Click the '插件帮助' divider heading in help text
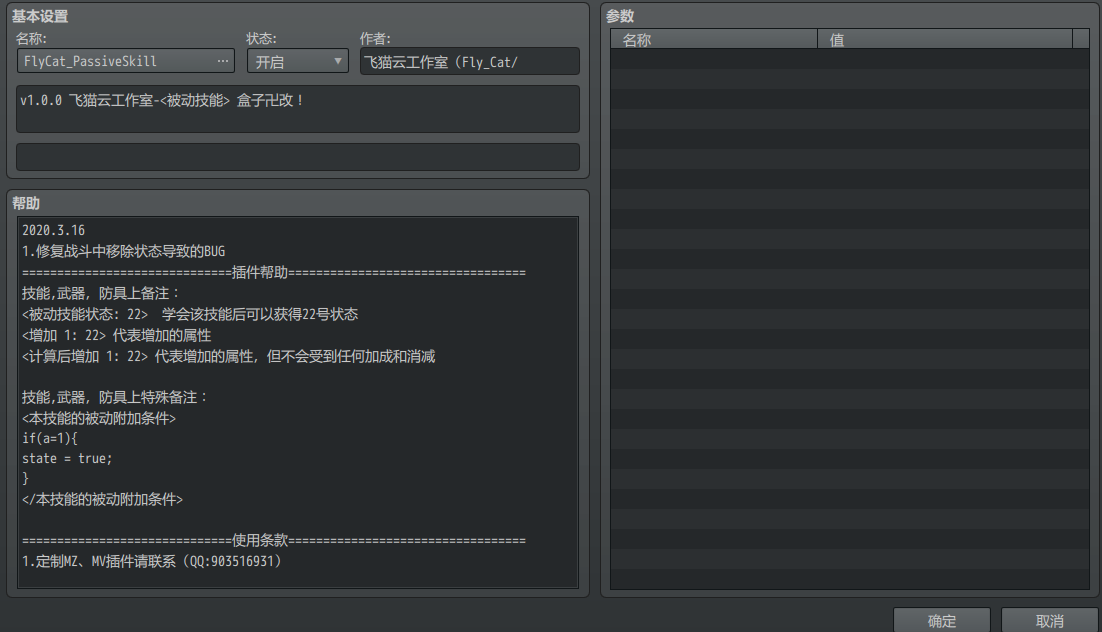1102x632 pixels. coord(260,272)
